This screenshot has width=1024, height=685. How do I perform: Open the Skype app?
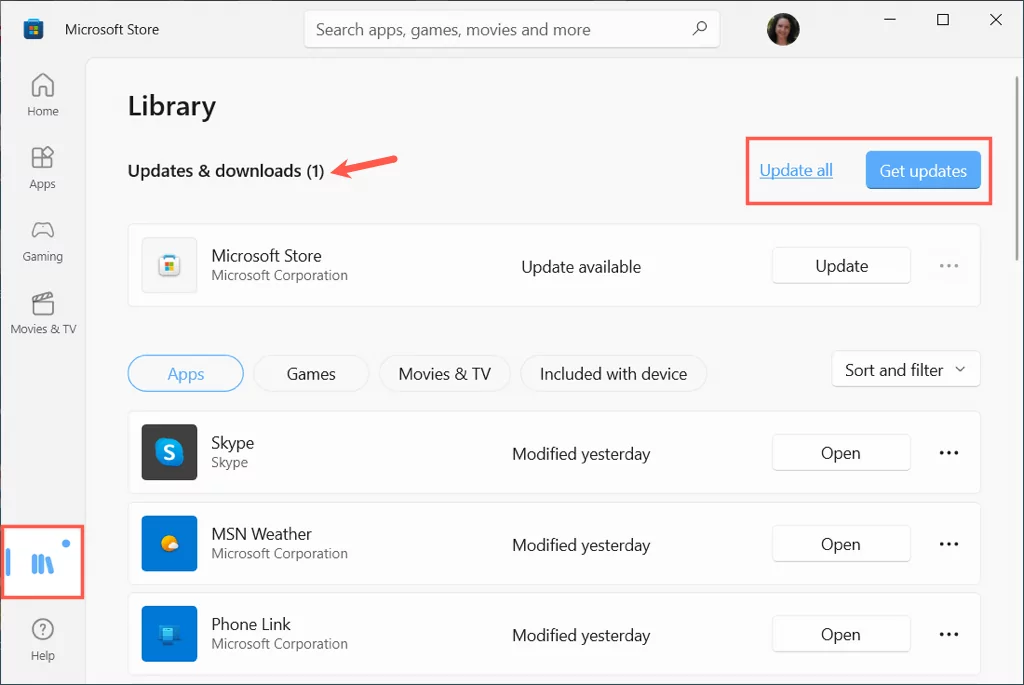coord(841,453)
